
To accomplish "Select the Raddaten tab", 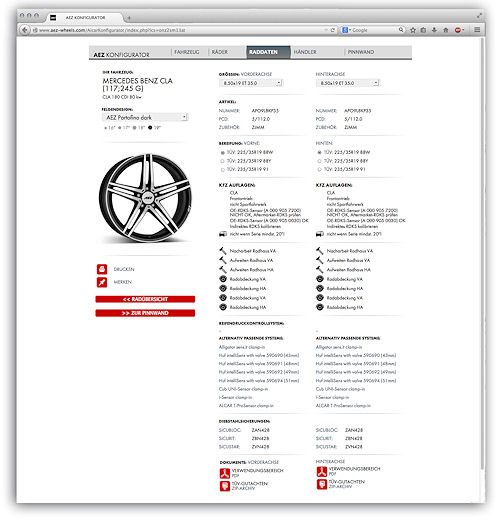I will click(268, 52).
